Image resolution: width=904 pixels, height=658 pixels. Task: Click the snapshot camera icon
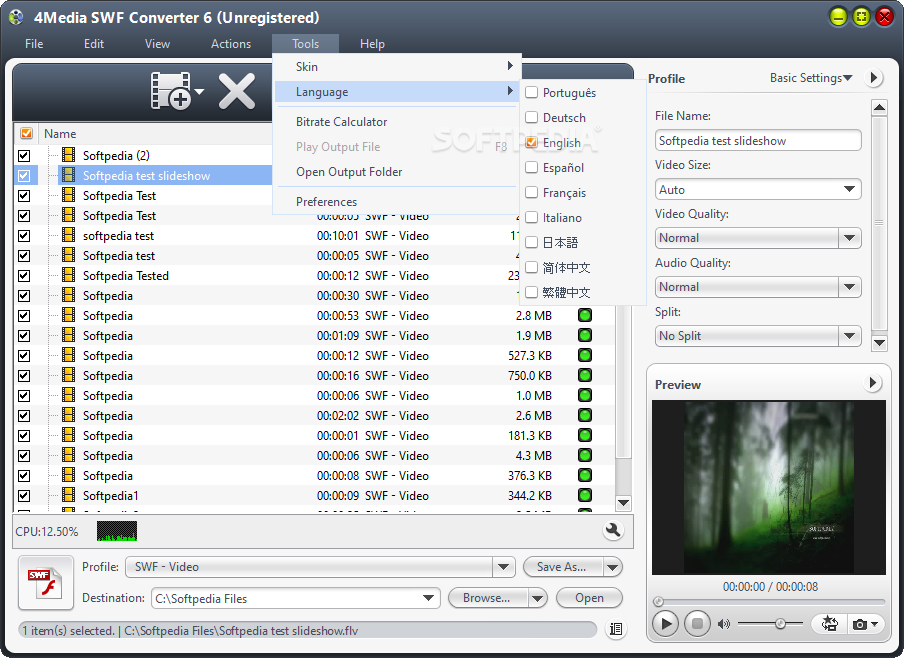pos(860,624)
